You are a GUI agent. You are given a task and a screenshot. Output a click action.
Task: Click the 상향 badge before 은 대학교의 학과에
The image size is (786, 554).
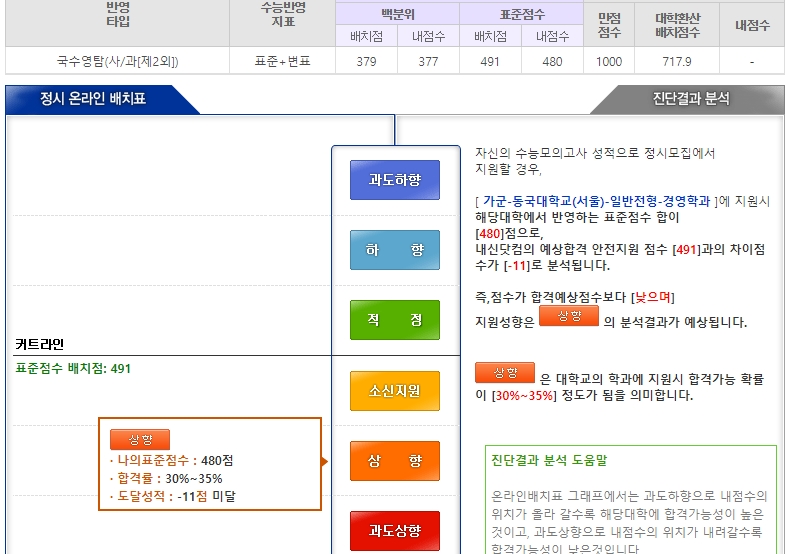click(x=505, y=373)
